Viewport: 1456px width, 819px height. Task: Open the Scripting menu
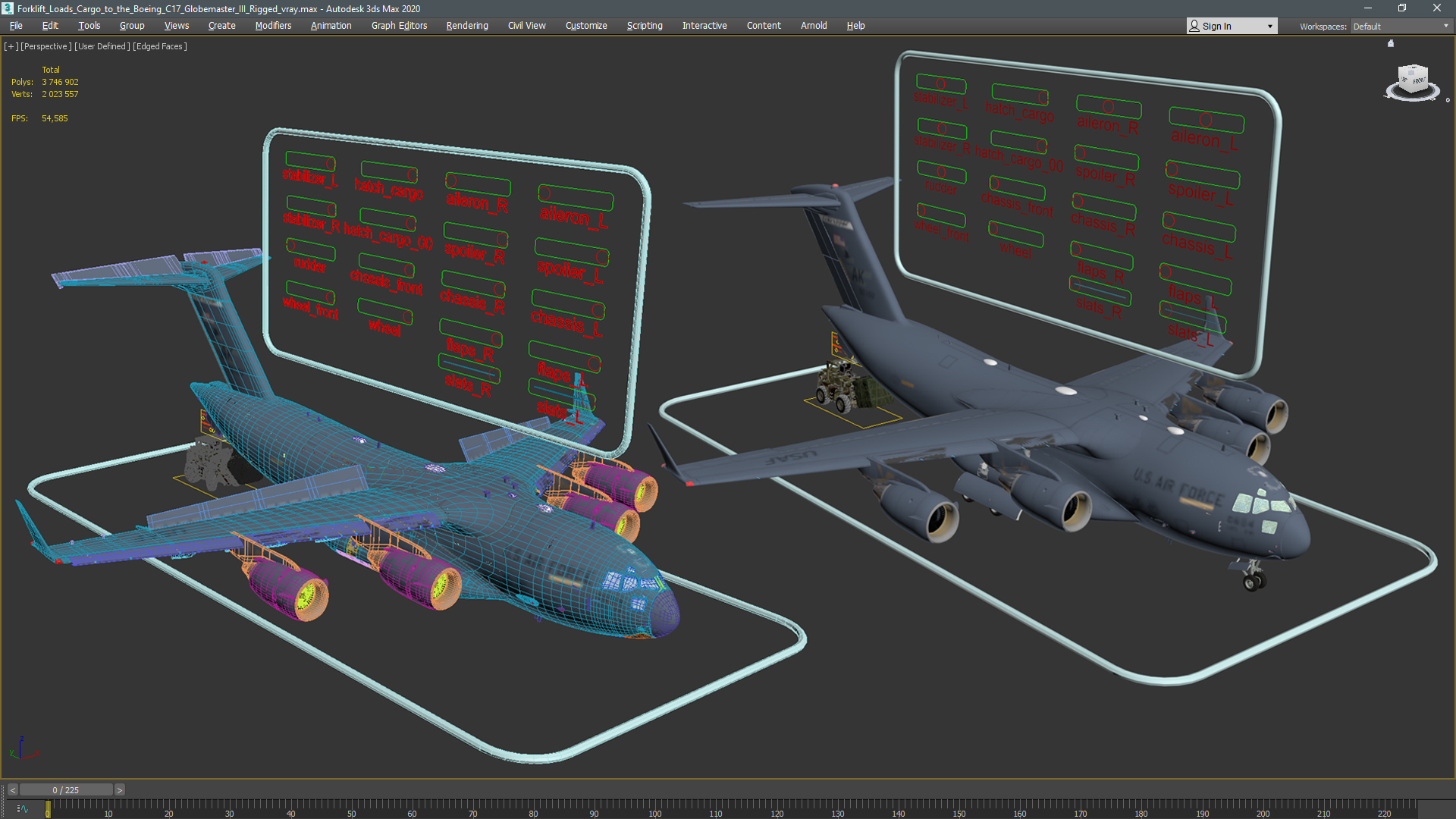click(645, 26)
